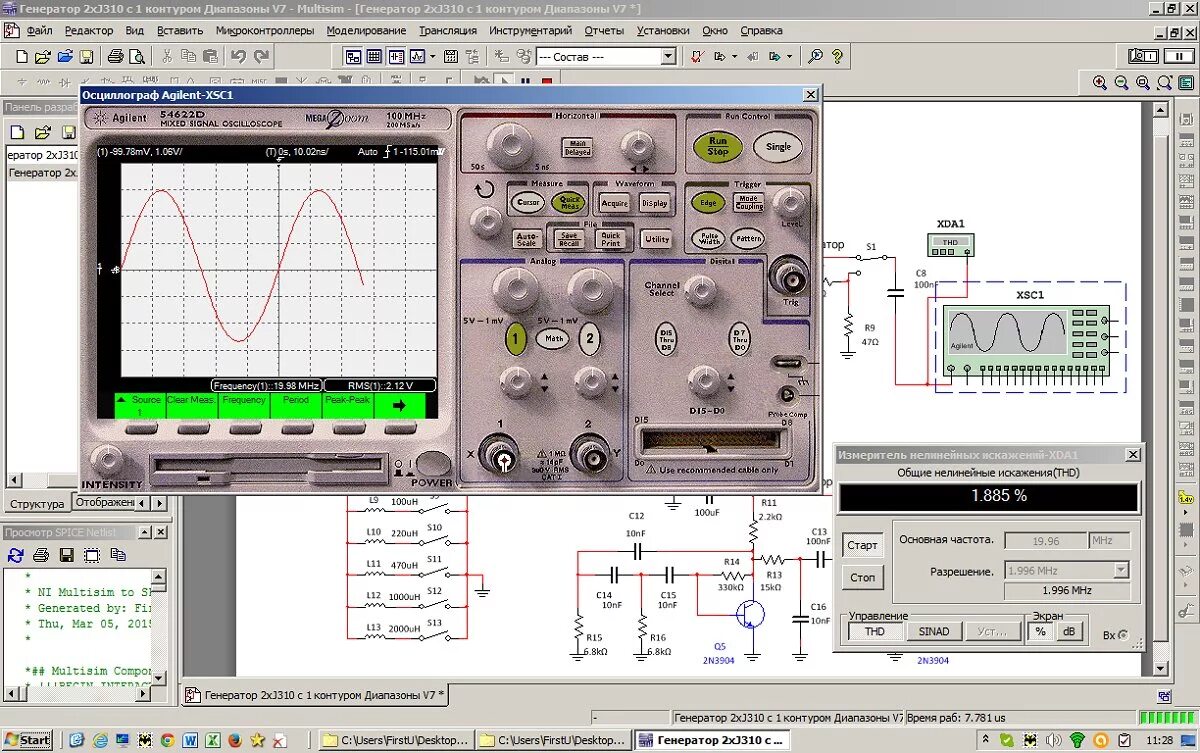
Task: Click the Pause simulation icon in toolbar
Action: pos(524,83)
